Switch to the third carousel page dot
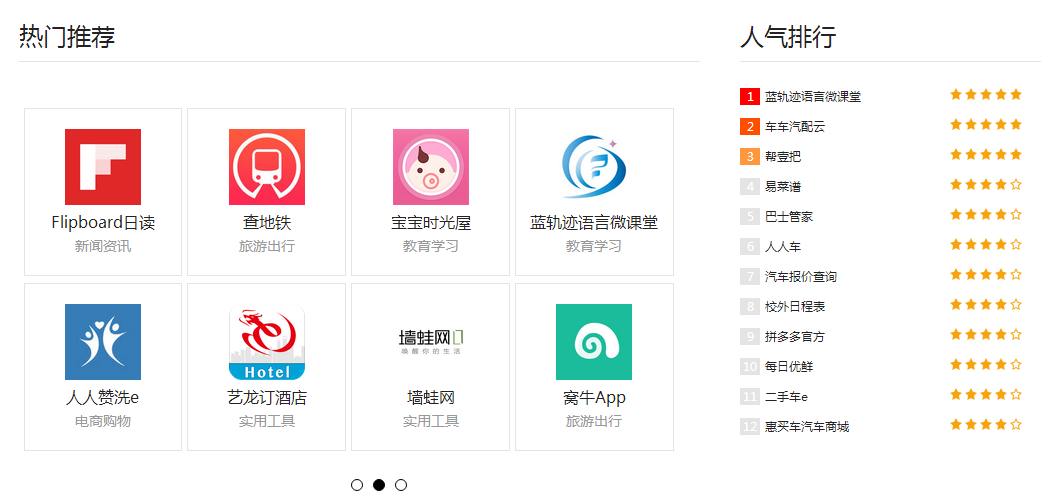The height and width of the screenshot is (504, 1057). coord(401,485)
